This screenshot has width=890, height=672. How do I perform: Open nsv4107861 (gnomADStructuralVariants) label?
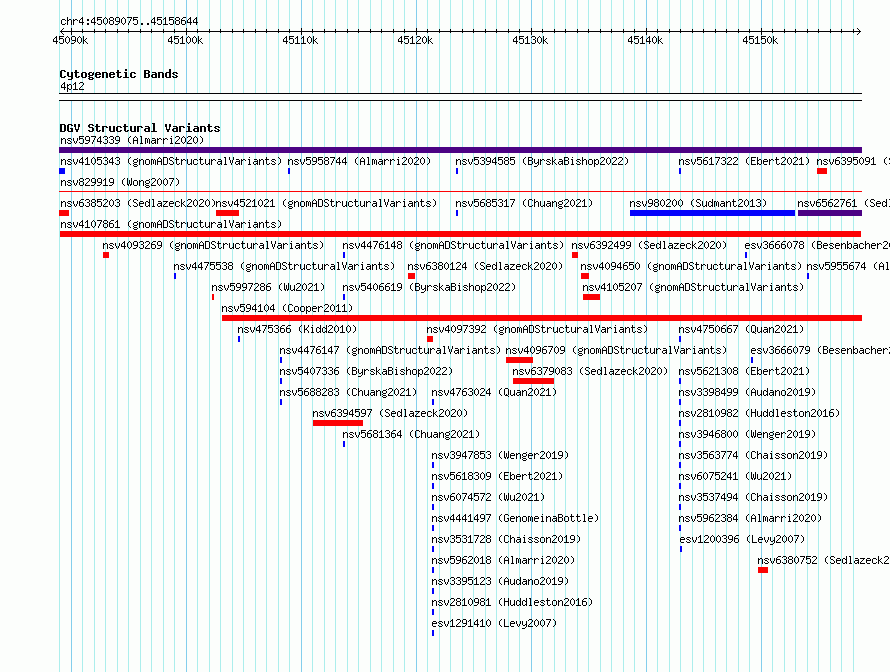coord(171,224)
